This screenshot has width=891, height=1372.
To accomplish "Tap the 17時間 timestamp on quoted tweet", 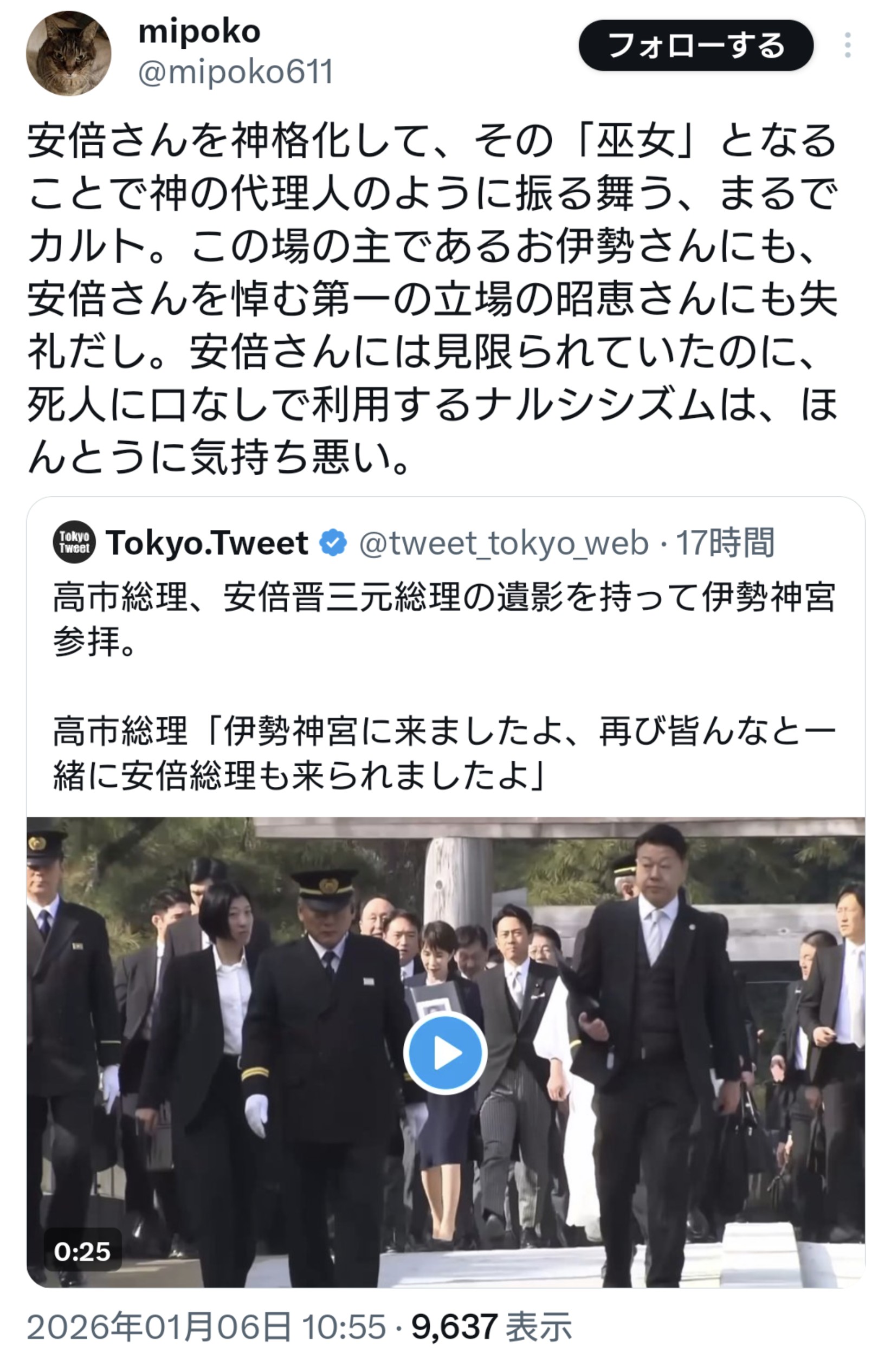I will (725, 543).
